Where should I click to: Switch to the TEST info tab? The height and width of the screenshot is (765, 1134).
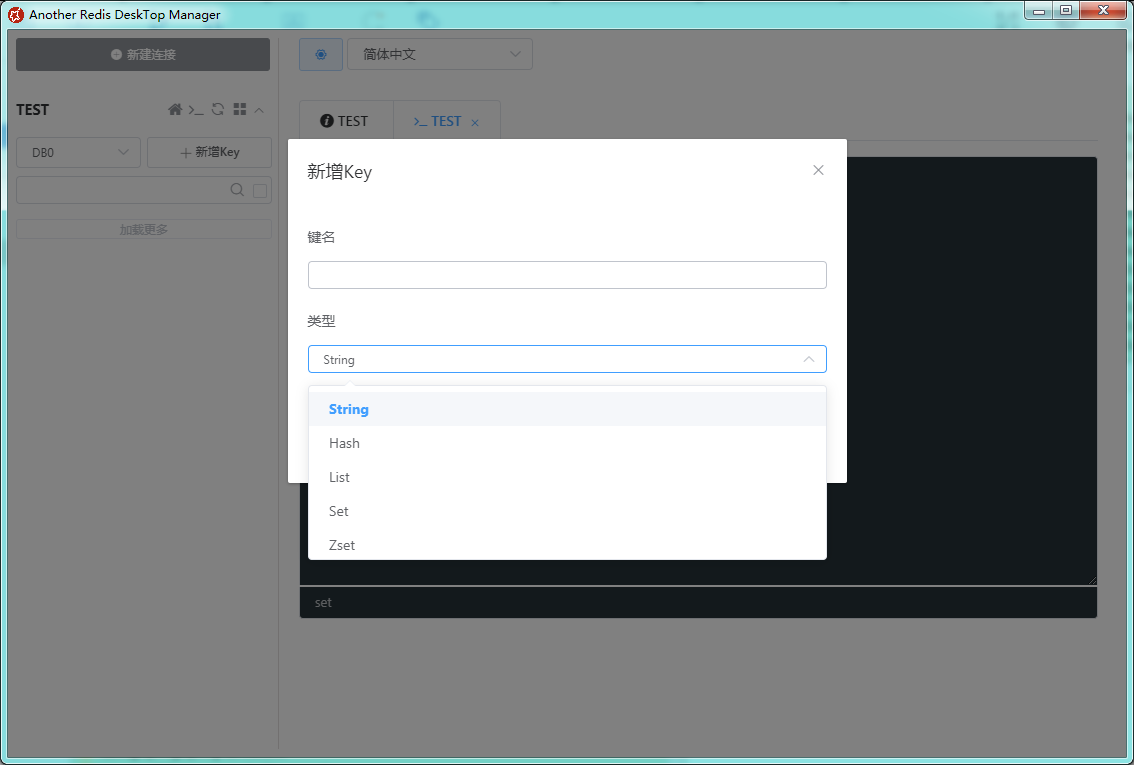tap(345, 121)
